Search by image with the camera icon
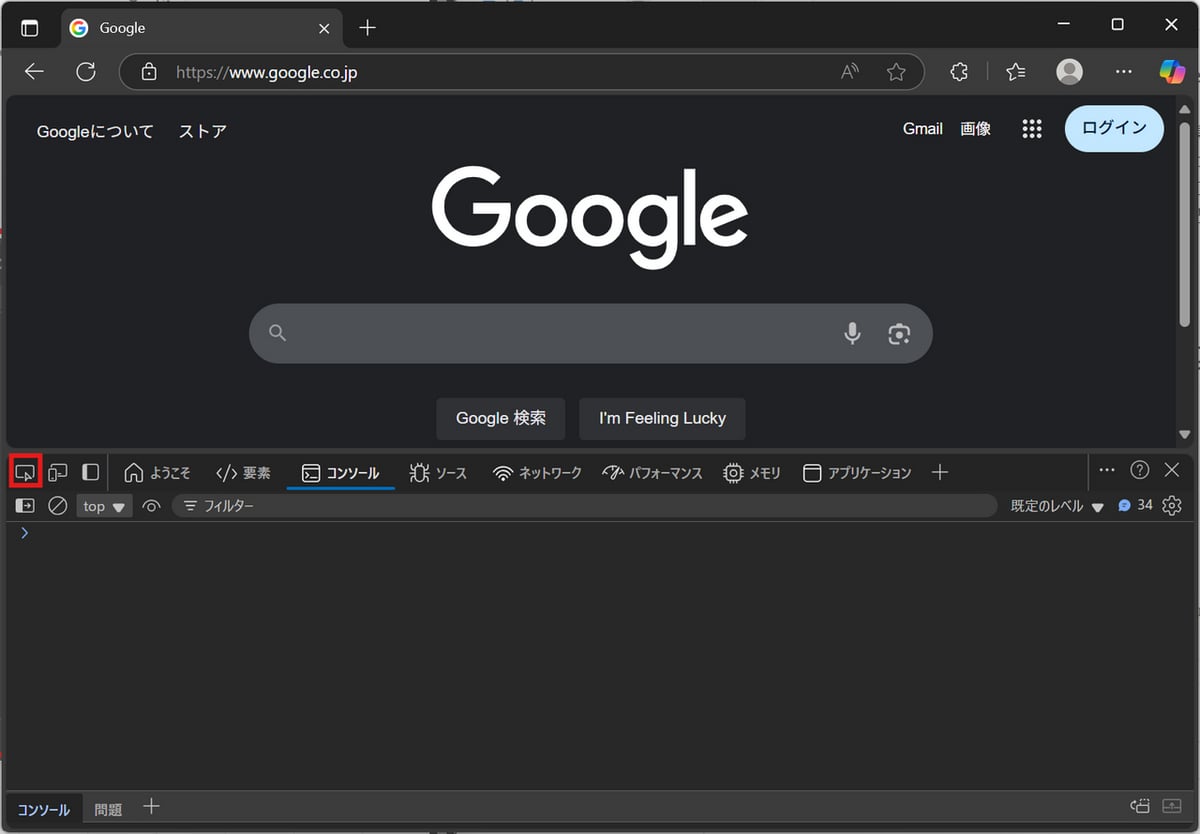 (899, 333)
